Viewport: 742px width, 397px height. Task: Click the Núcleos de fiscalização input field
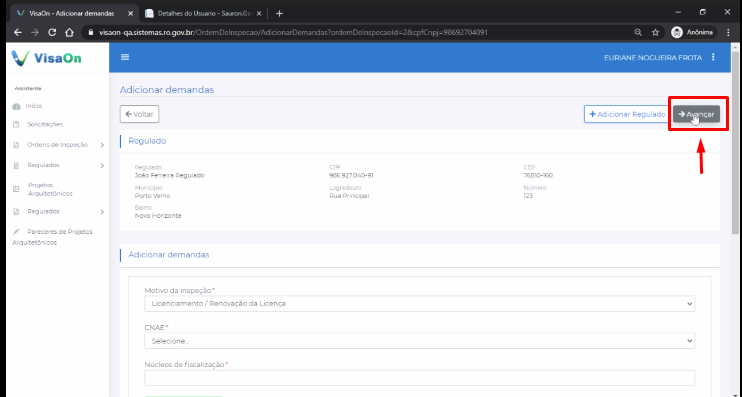(x=419, y=378)
